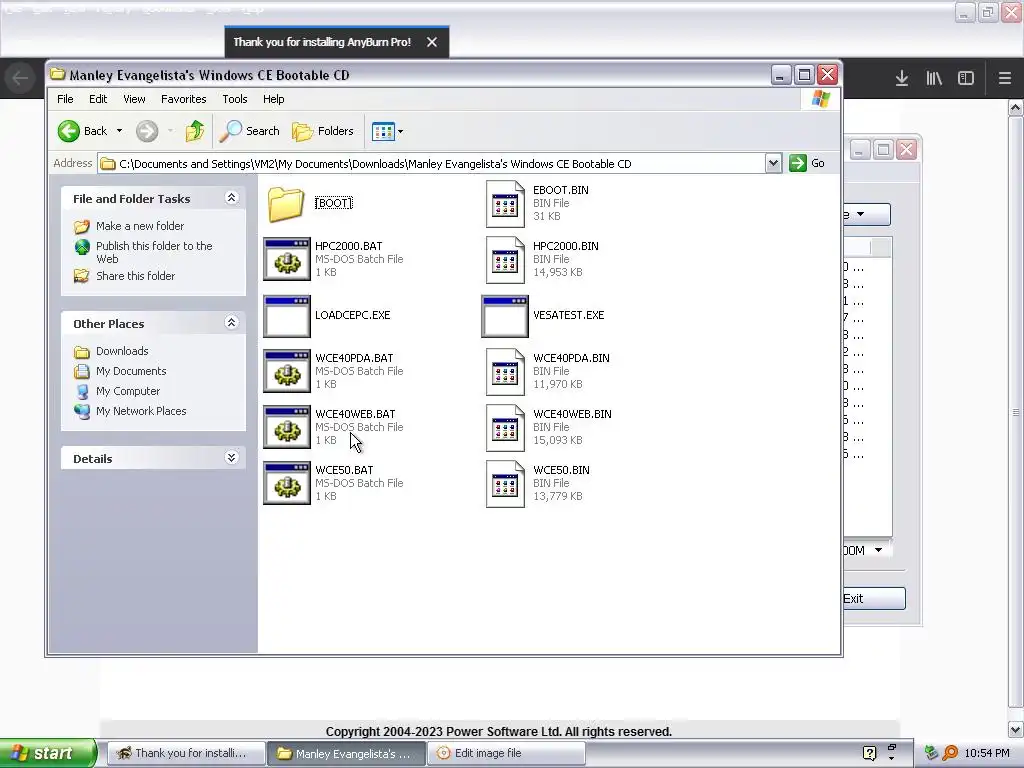Image resolution: width=1024 pixels, height=768 pixels.
Task: Collapse the File and Folder Tasks panel
Action: pos(231,198)
